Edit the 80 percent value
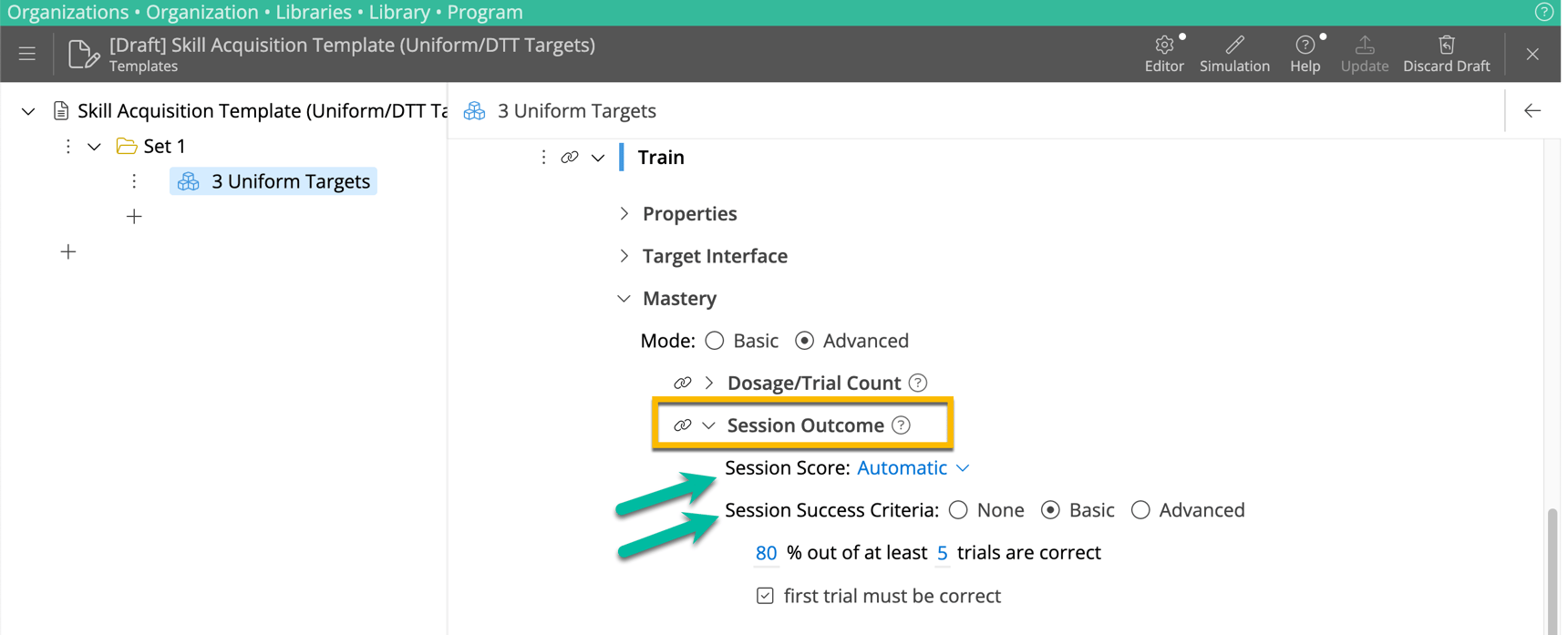 point(766,553)
